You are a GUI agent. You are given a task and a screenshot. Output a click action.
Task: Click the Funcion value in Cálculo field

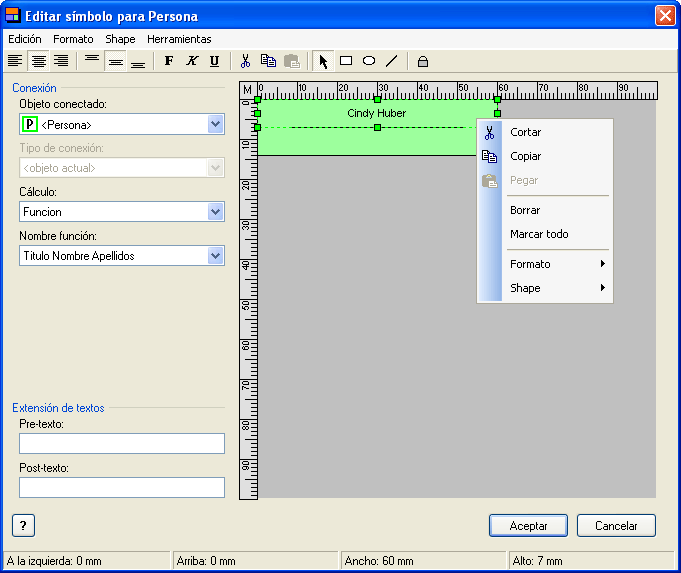click(x=42, y=212)
